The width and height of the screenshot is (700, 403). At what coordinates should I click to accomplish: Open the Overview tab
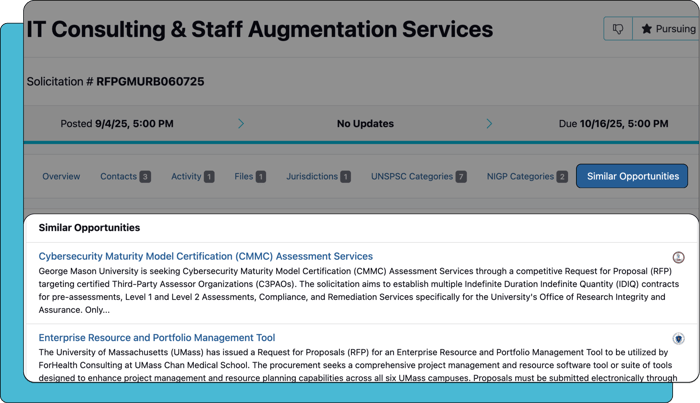61,177
